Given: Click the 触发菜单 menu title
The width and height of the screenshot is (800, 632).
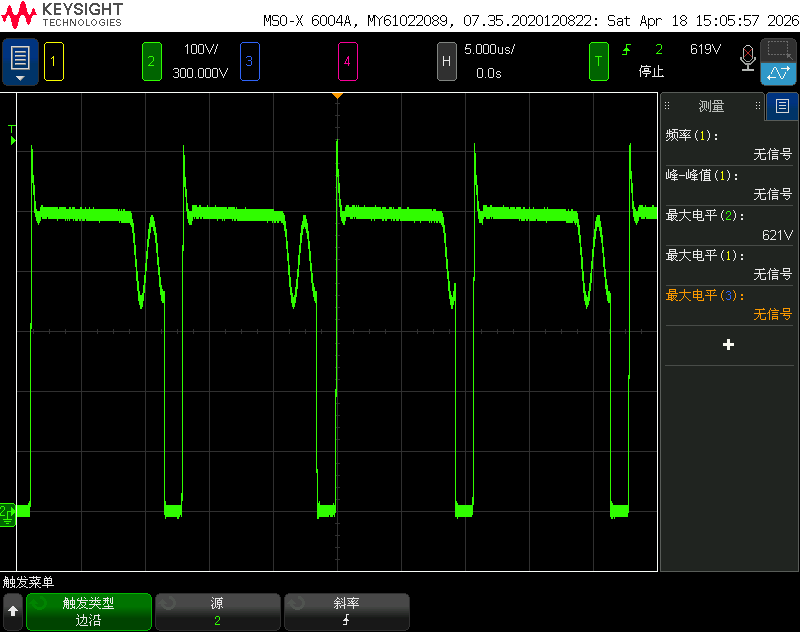Looking at the screenshot, I should pyautogui.click(x=28, y=582).
